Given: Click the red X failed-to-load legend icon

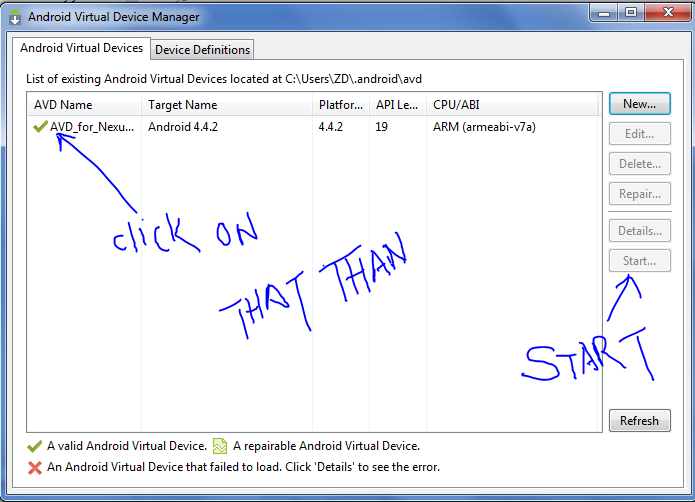Looking at the screenshot, I should coord(35,467).
